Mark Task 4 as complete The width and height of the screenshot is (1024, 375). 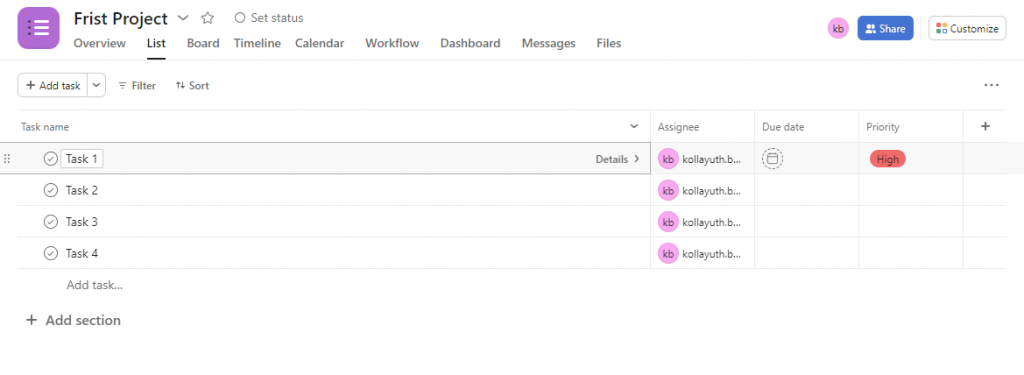pyautogui.click(x=50, y=253)
